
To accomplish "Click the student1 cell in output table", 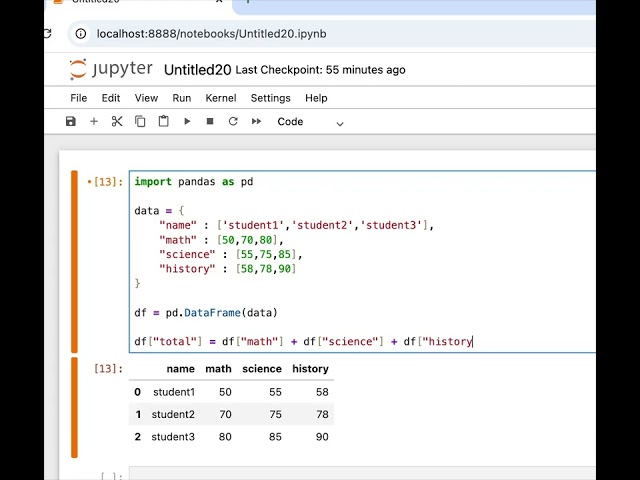I will (174, 392).
